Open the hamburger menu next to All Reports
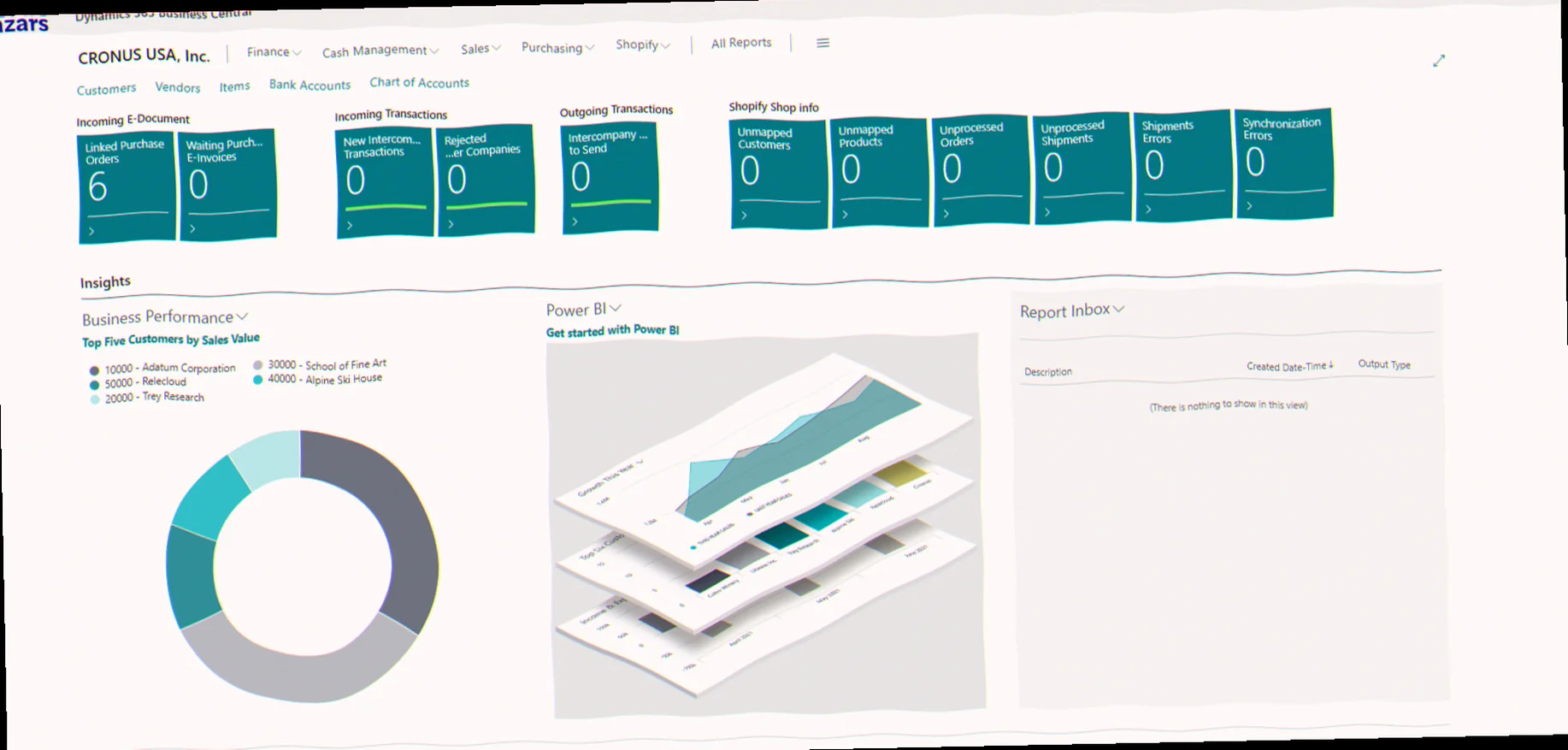Screen dimensions: 1568x750 click(x=822, y=43)
